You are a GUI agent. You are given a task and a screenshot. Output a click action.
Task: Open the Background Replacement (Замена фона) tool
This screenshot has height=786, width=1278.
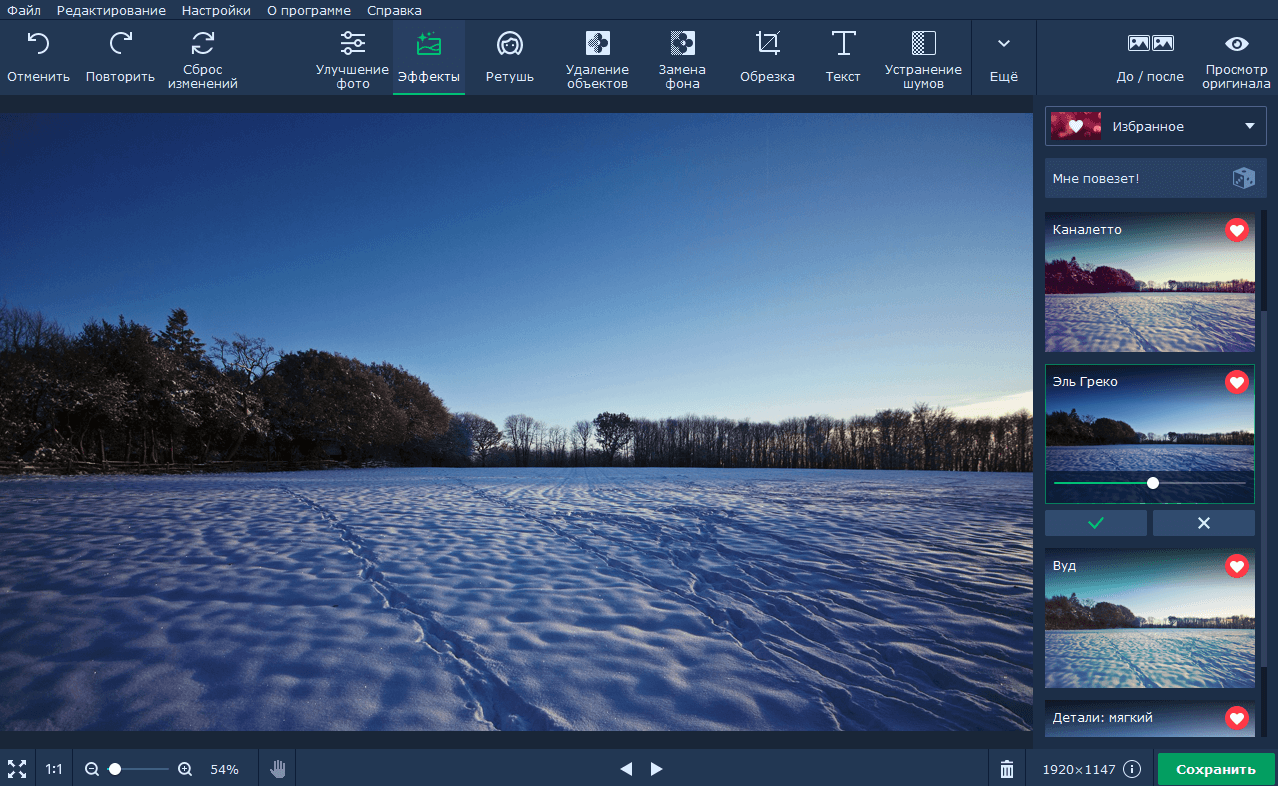682,58
